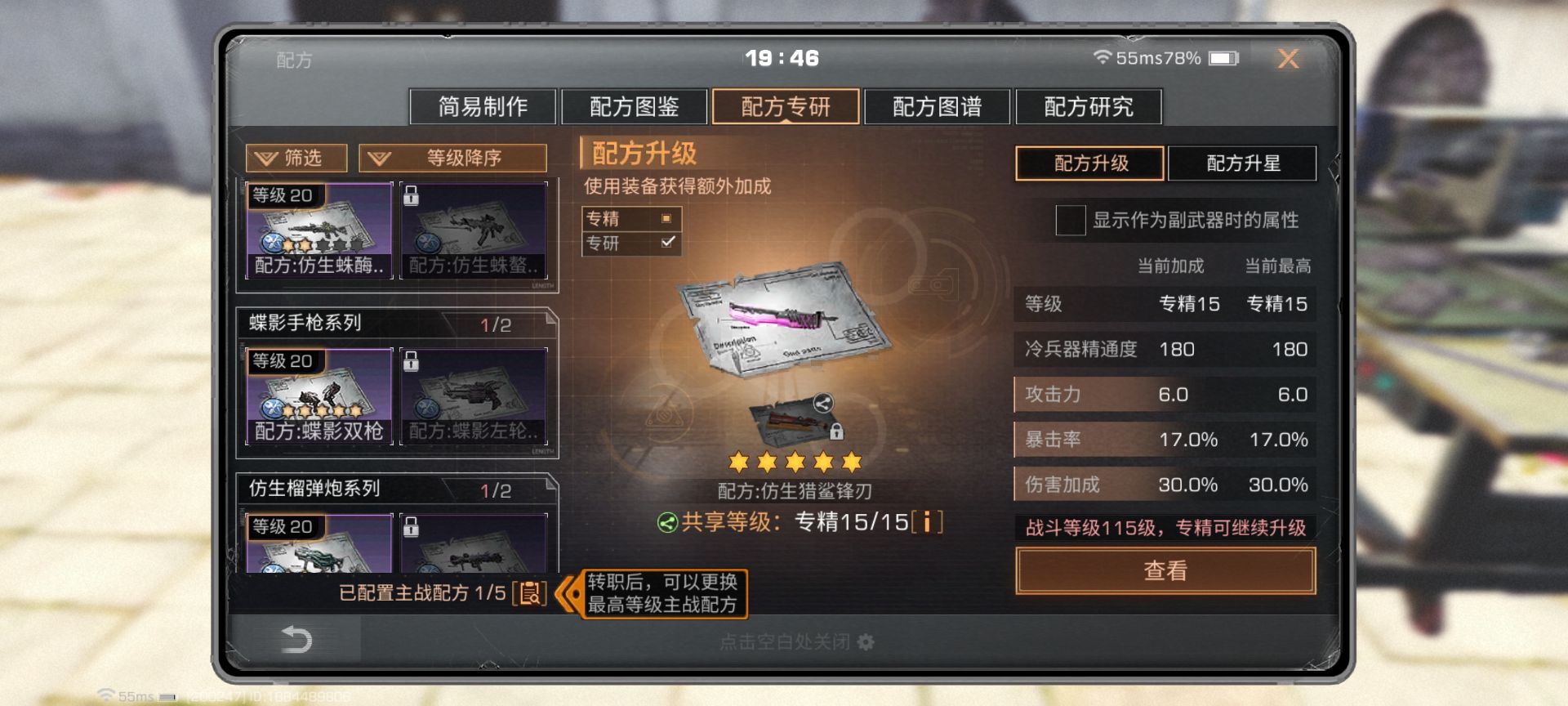Click the back arrow icon
This screenshot has width=1568, height=706.
[296, 639]
